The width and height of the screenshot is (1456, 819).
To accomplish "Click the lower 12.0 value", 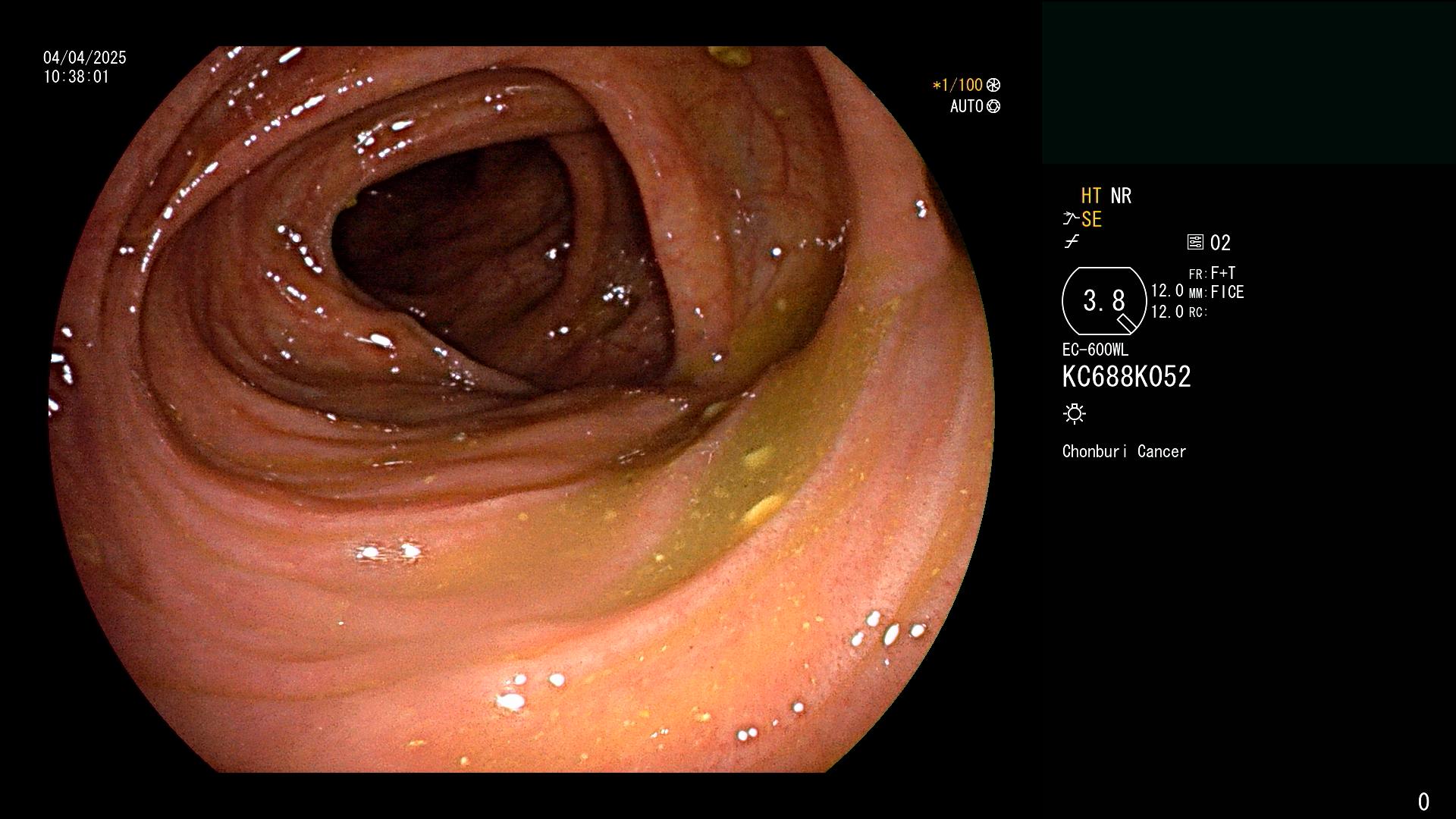I will (1167, 312).
